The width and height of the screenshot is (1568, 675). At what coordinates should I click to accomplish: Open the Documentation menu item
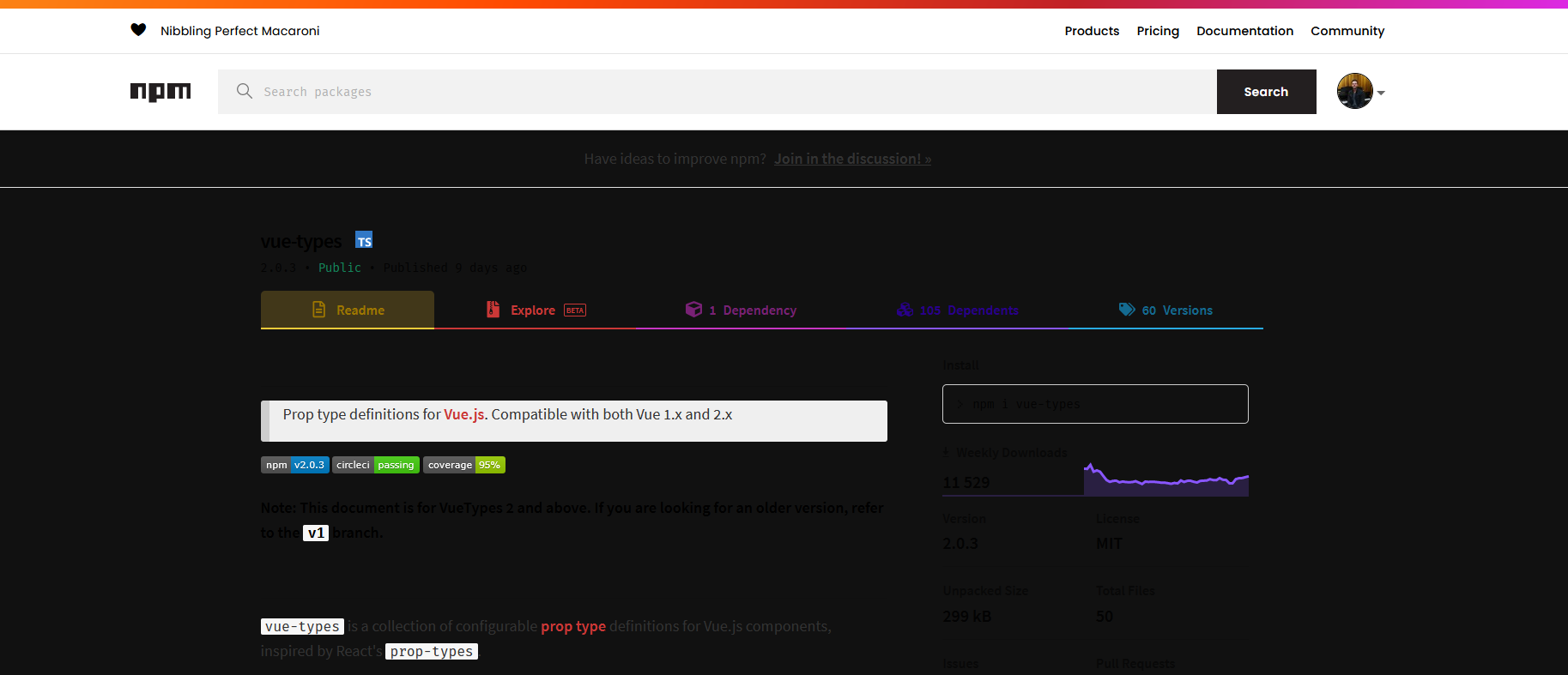coord(1244,31)
